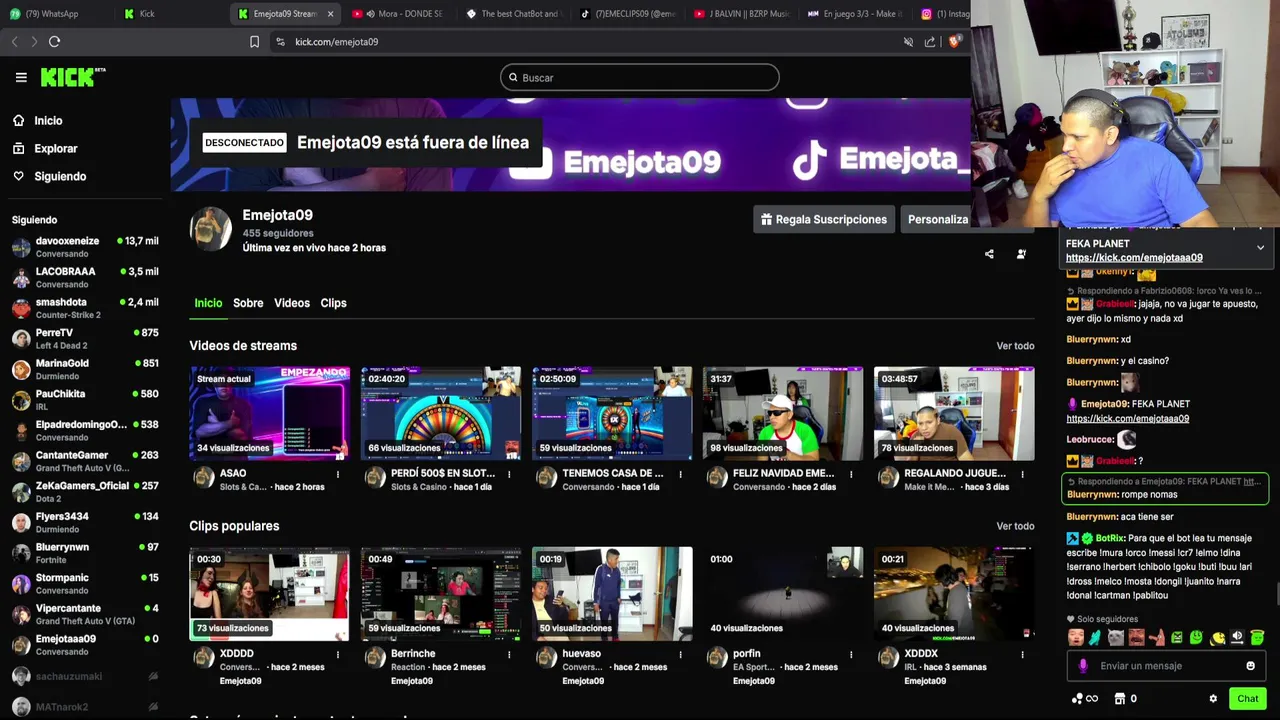Open Siguiendo in the sidebar
Screen dimensions: 1280x720
point(60,176)
